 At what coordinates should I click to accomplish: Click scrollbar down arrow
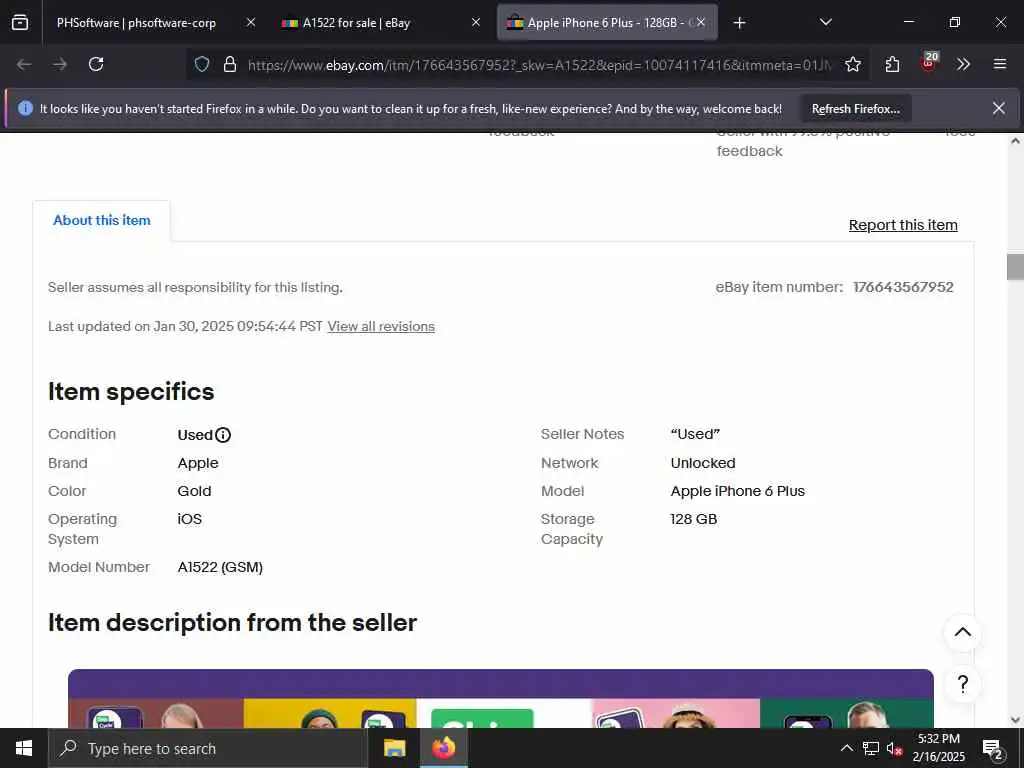(x=1015, y=720)
